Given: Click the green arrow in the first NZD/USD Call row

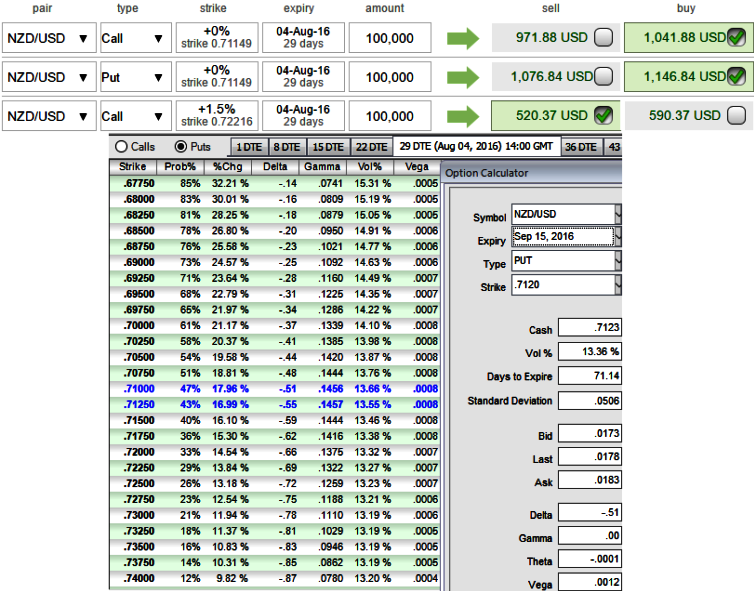Looking at the screenshot, I should (x=462, y=39).
